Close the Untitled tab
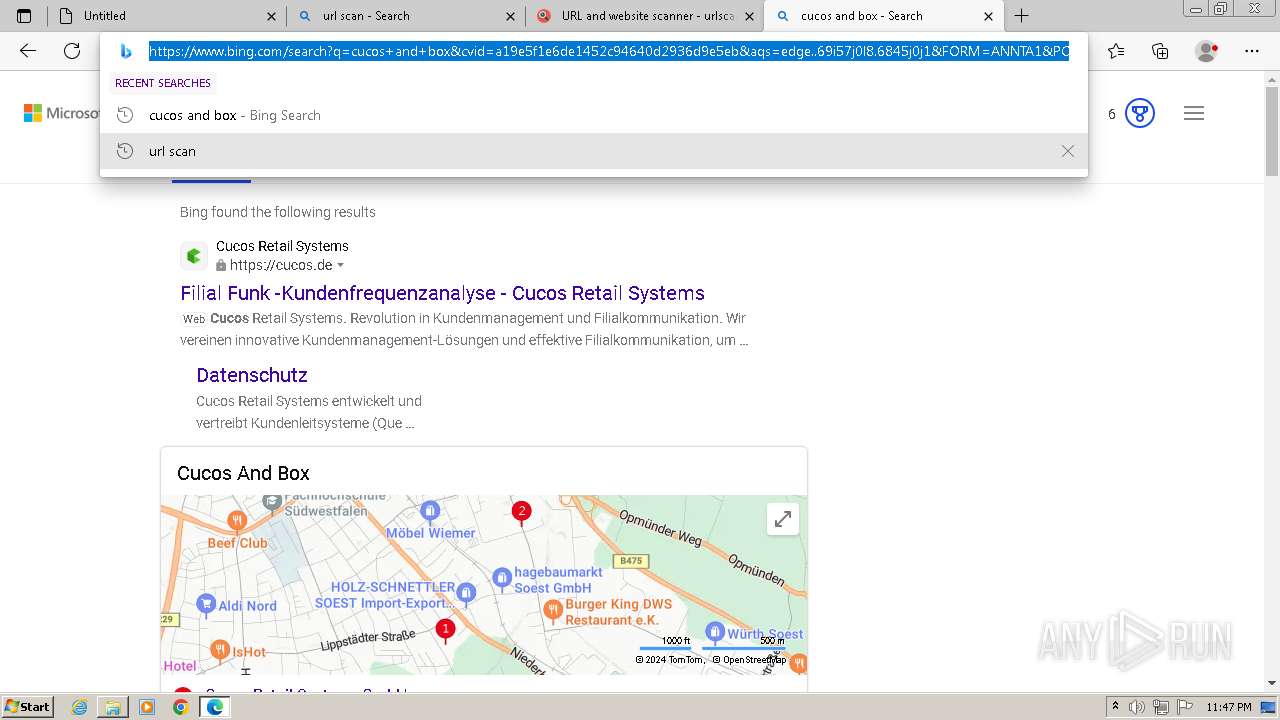 [x=271, y=16]
